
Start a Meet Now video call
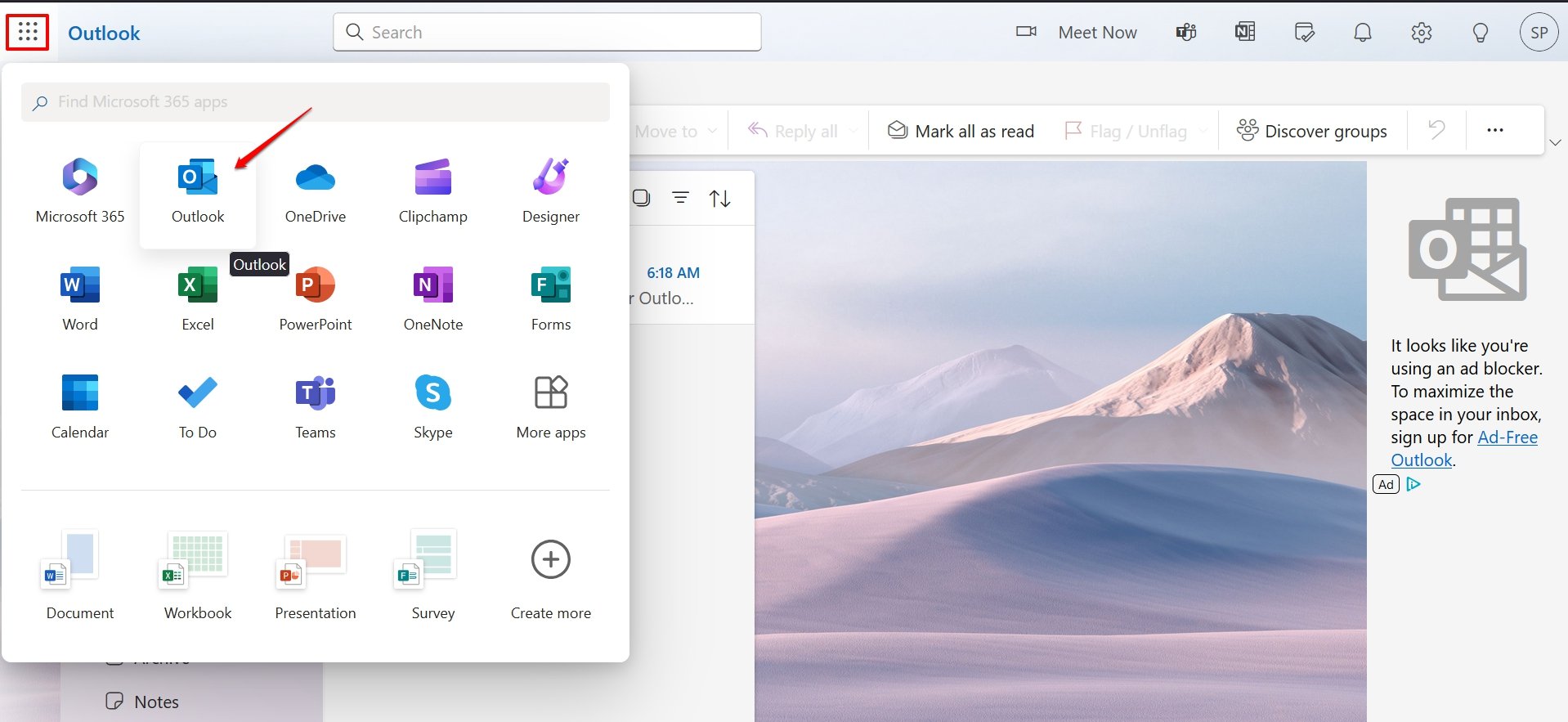pos(1076,32)
